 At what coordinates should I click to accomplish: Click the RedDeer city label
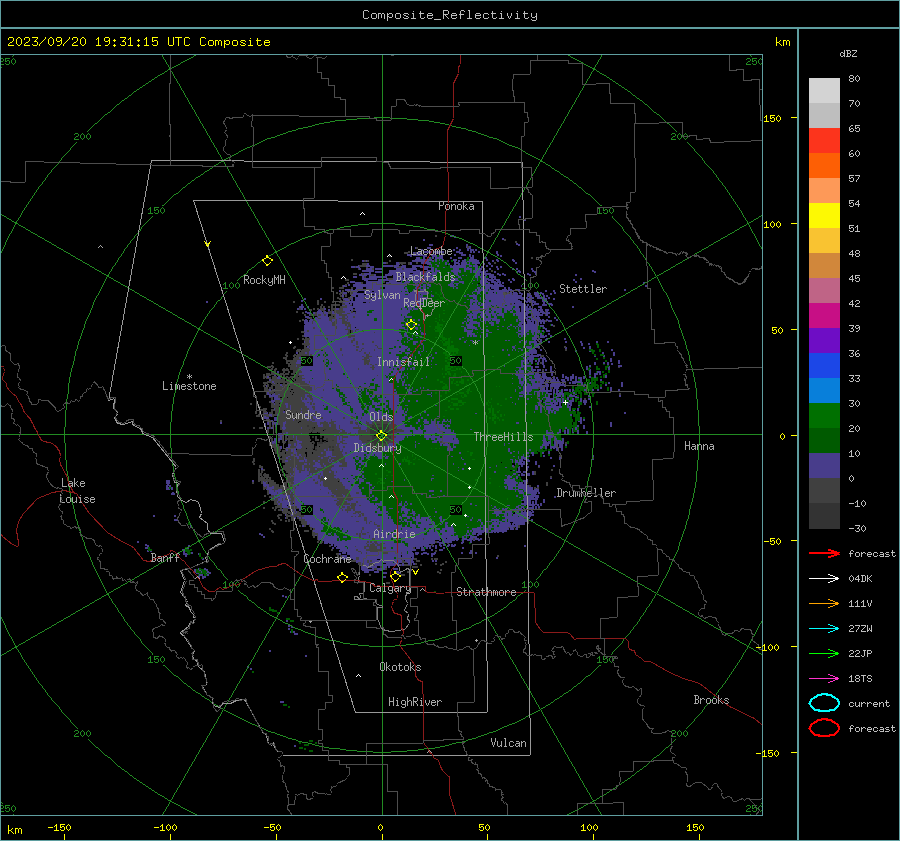(424, 303)
